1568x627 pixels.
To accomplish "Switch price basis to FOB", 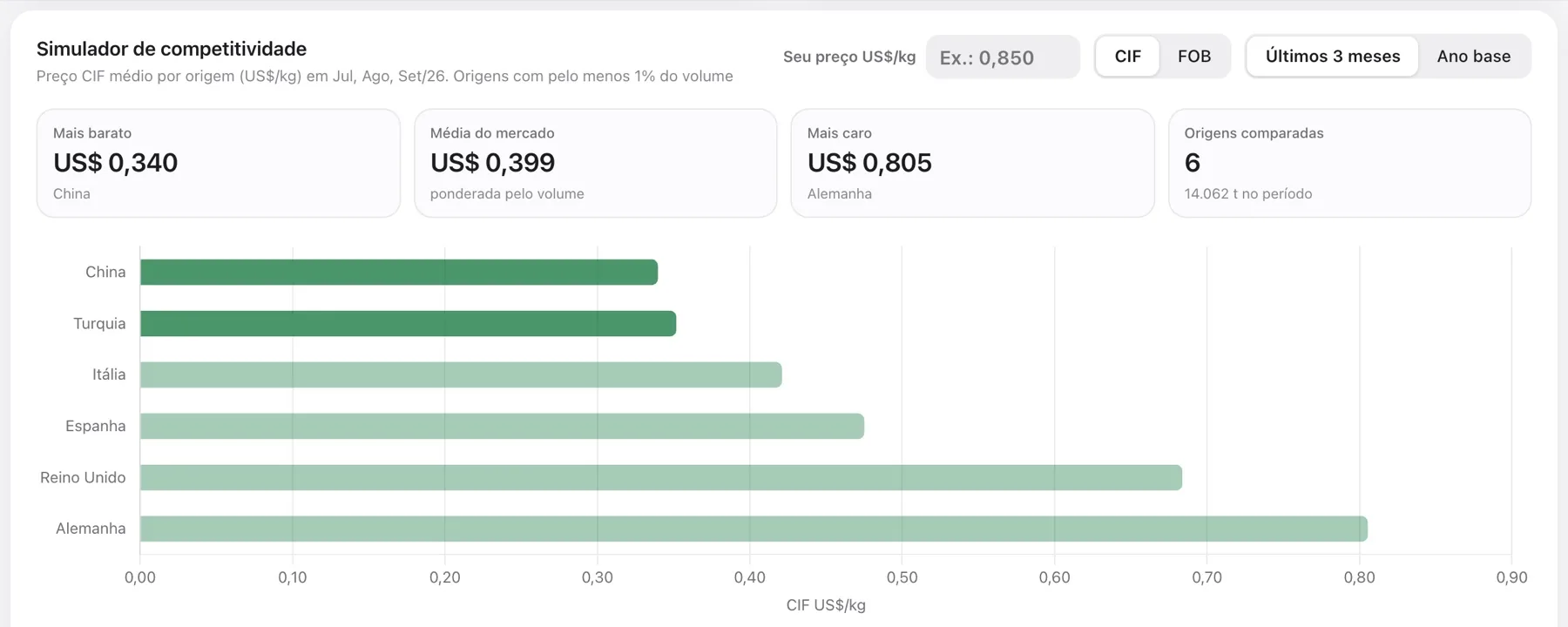I will pos(1194,57).
